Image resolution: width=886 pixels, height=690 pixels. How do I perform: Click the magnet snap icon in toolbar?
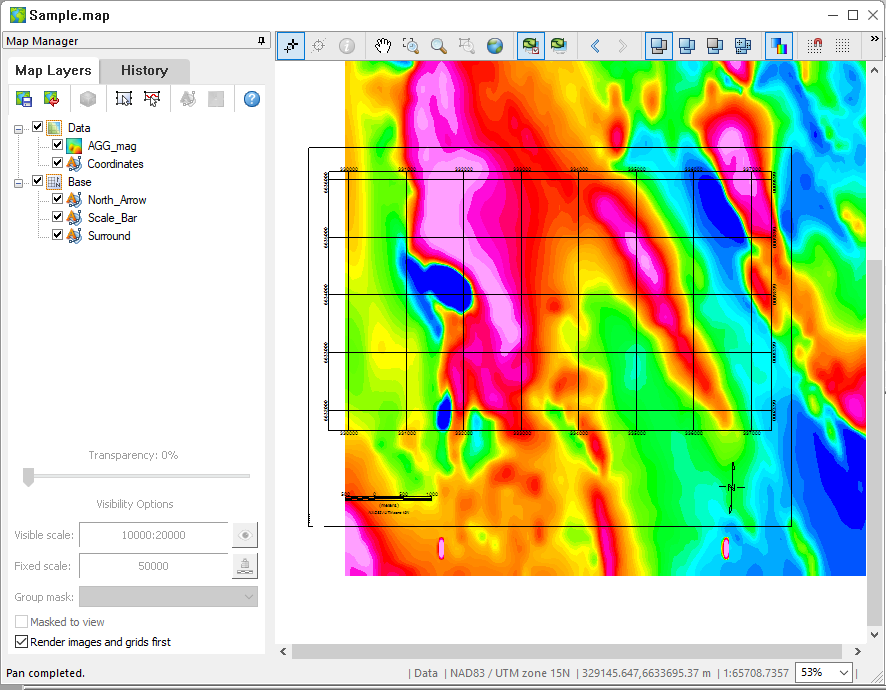tap(815, 45)
